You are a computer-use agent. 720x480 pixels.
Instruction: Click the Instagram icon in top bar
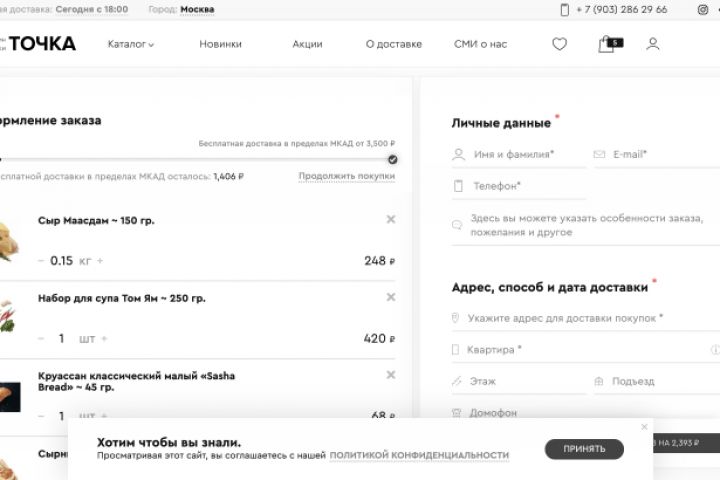702,9
